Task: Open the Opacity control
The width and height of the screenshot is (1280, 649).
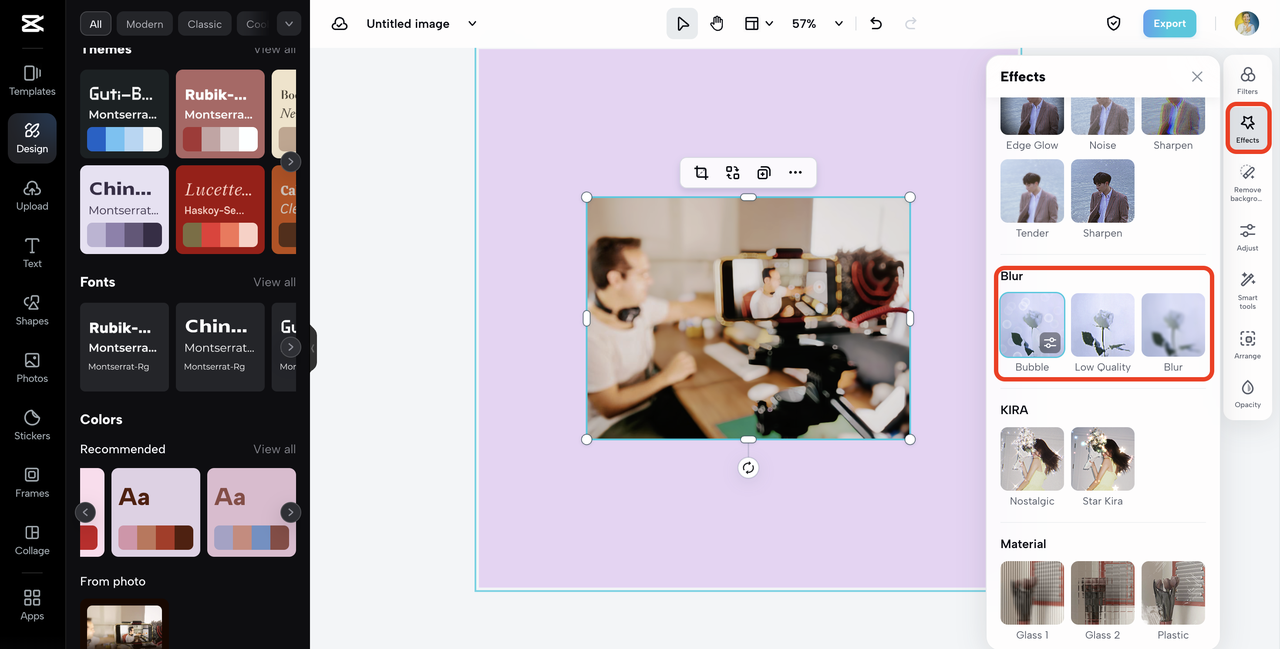Action: coord(1247,393)
